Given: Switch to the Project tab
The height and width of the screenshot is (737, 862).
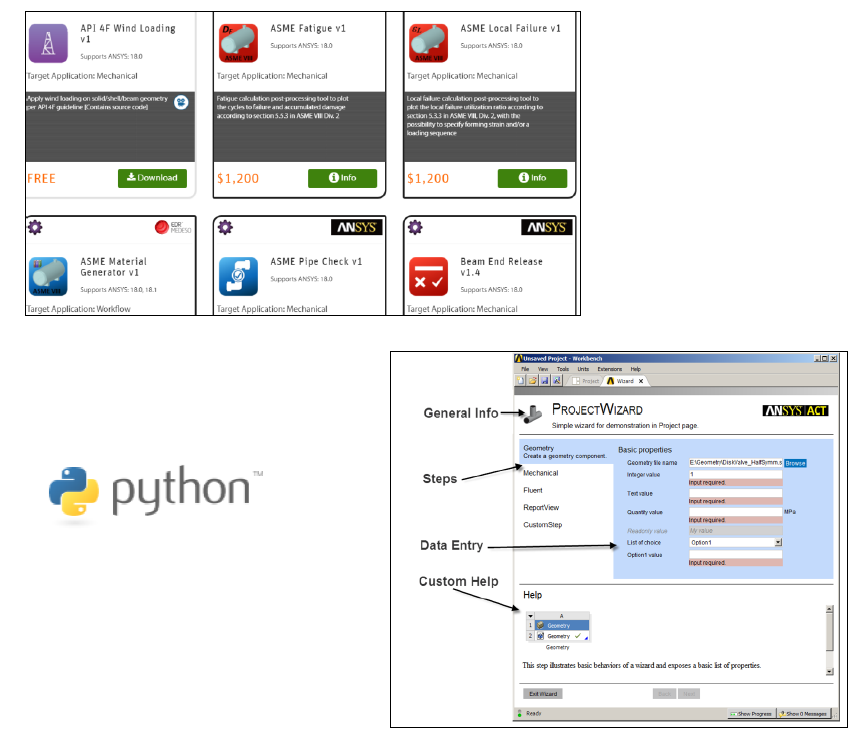Looking at the screenshot, I should pyautogui.click(x=586, y=381).
